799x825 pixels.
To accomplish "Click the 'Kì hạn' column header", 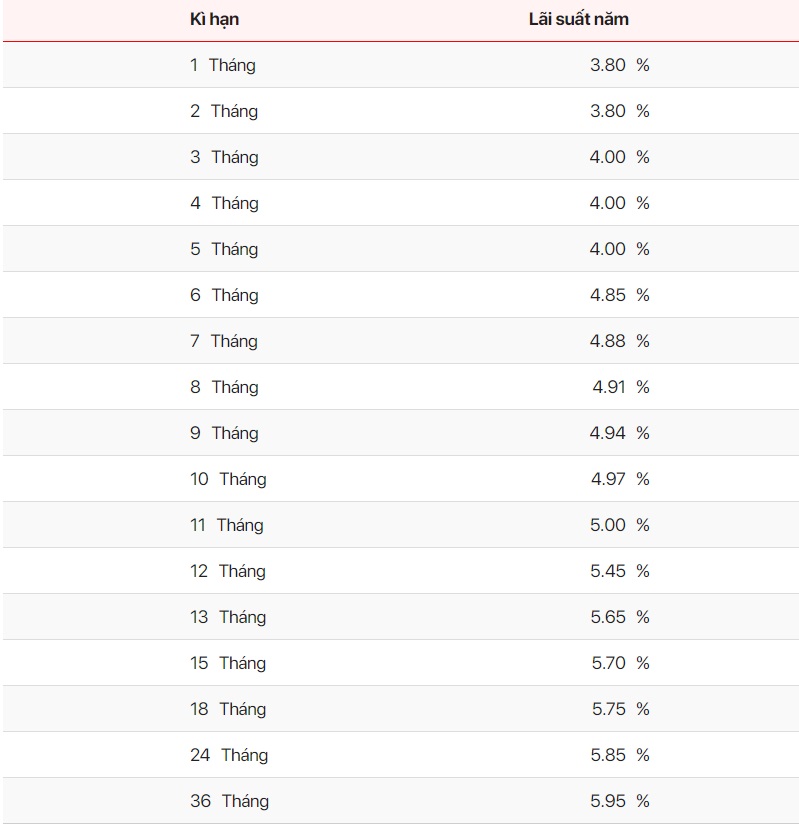I will 214,19.
